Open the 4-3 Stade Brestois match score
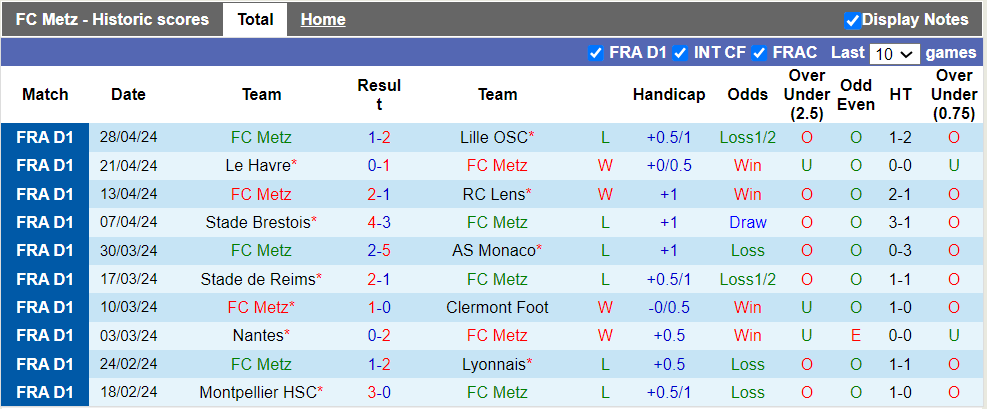Viewport: 987px width, 409px height. click(x=379, y=222)
